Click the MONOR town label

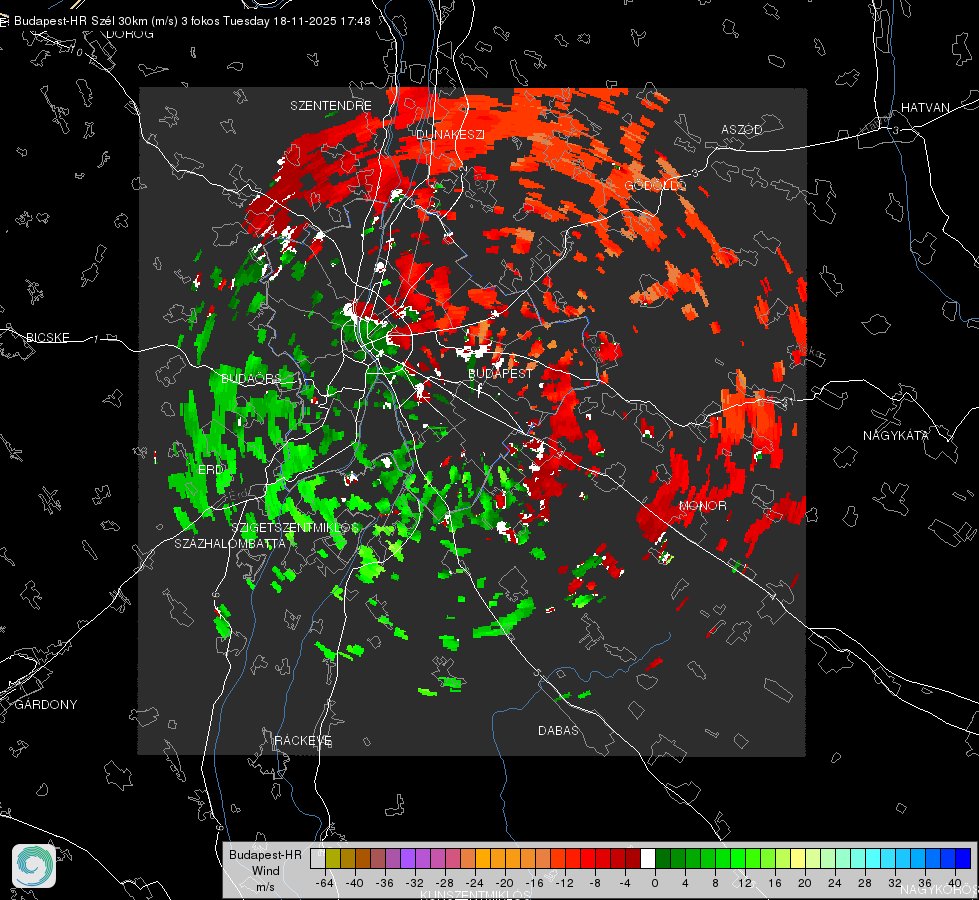[702, 505]
